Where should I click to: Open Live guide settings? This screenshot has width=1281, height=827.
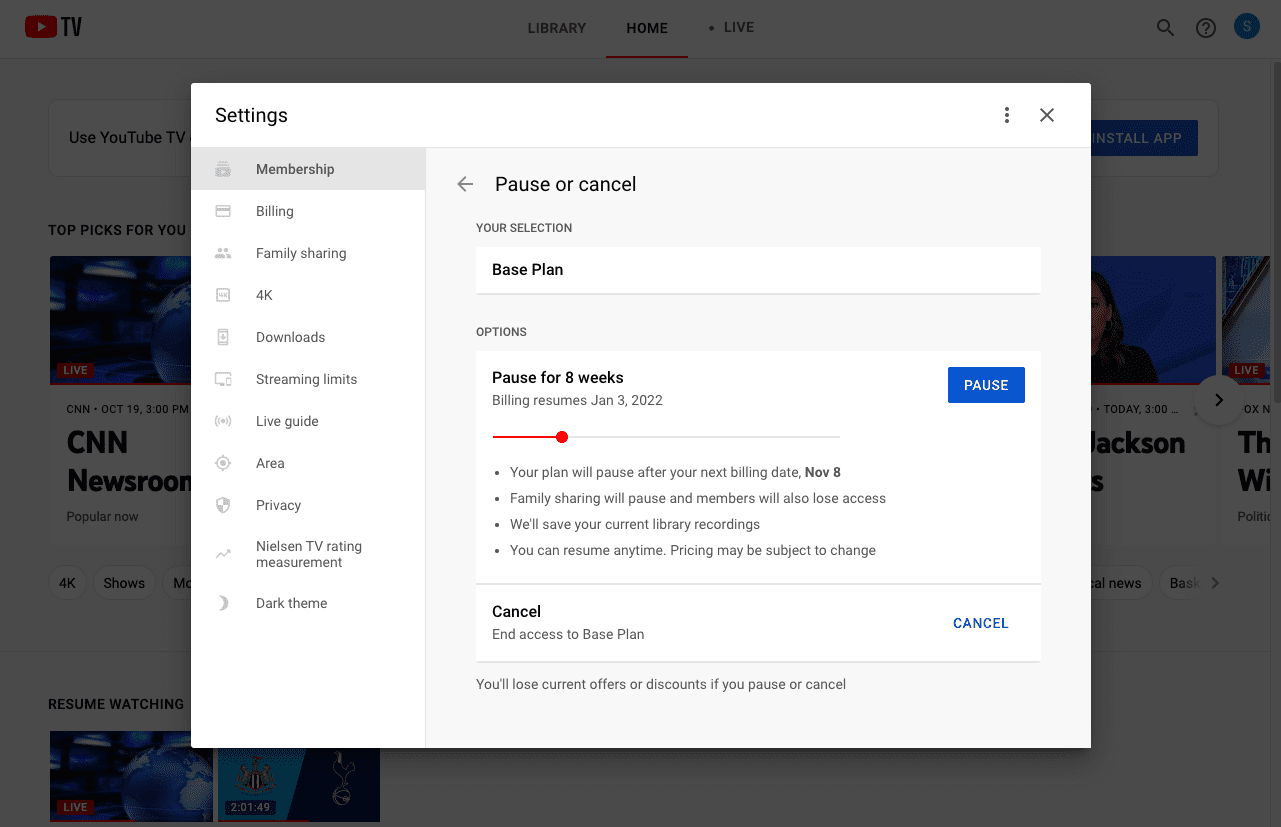pyautogui.click(x=308, y=421)
